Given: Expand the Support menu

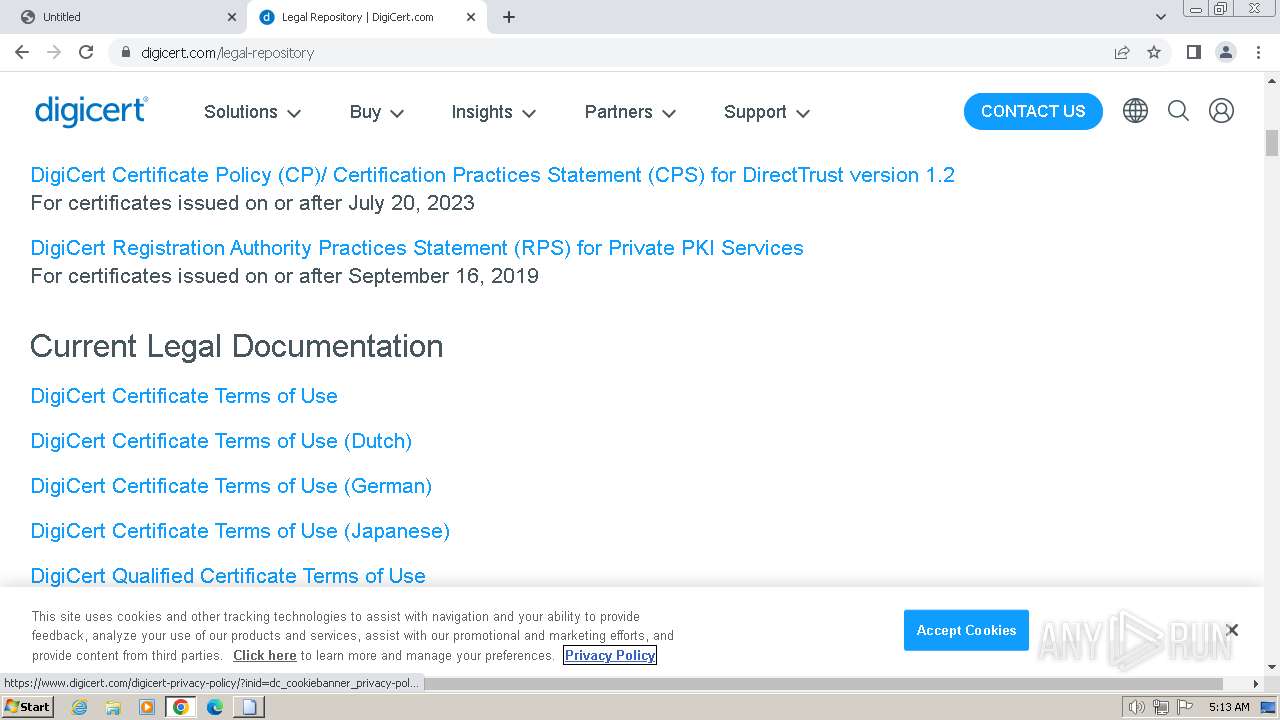Looking at the screenshot, I should (767, 112).
